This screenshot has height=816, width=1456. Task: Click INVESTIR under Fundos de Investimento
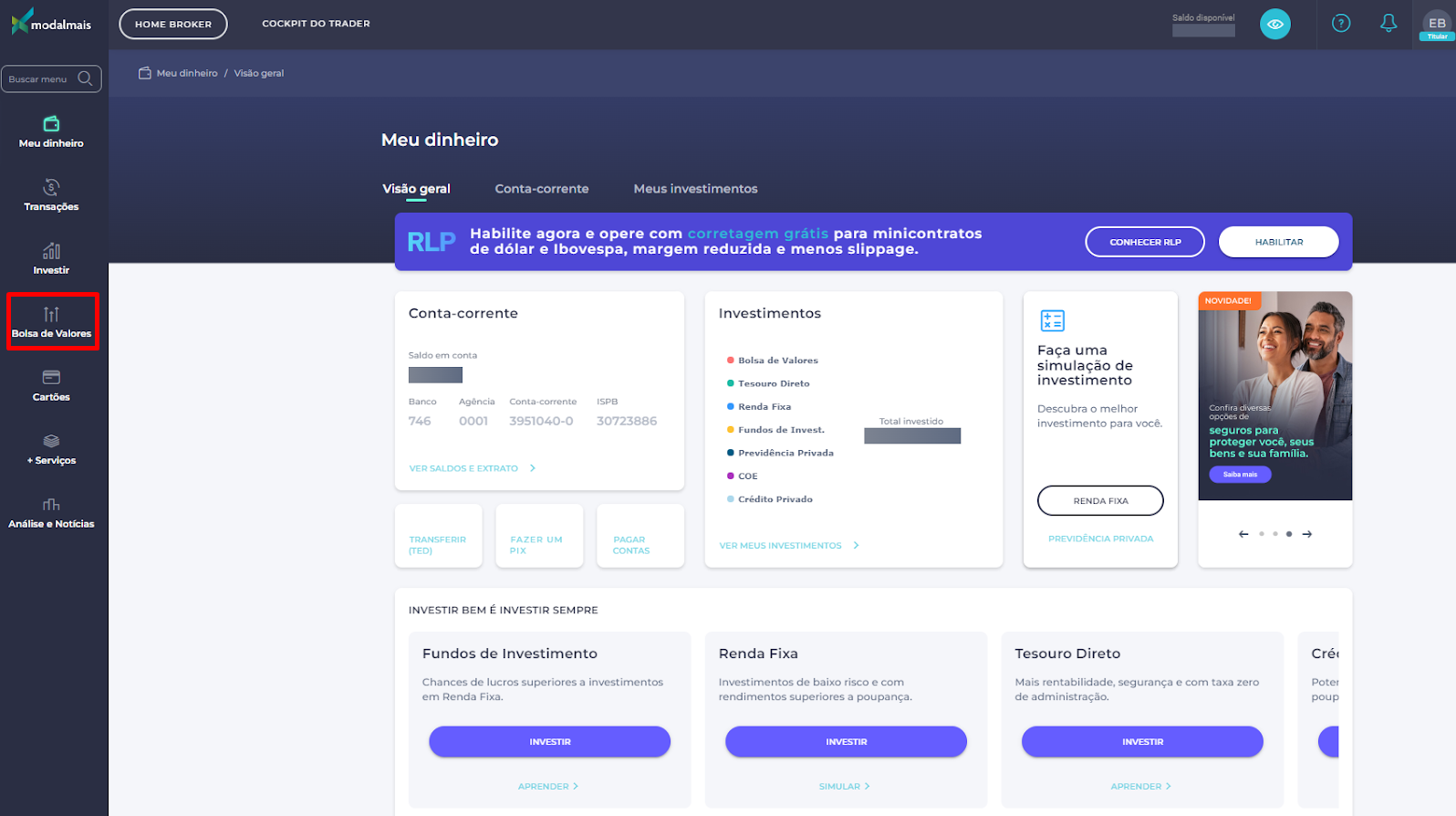(550, 741)
